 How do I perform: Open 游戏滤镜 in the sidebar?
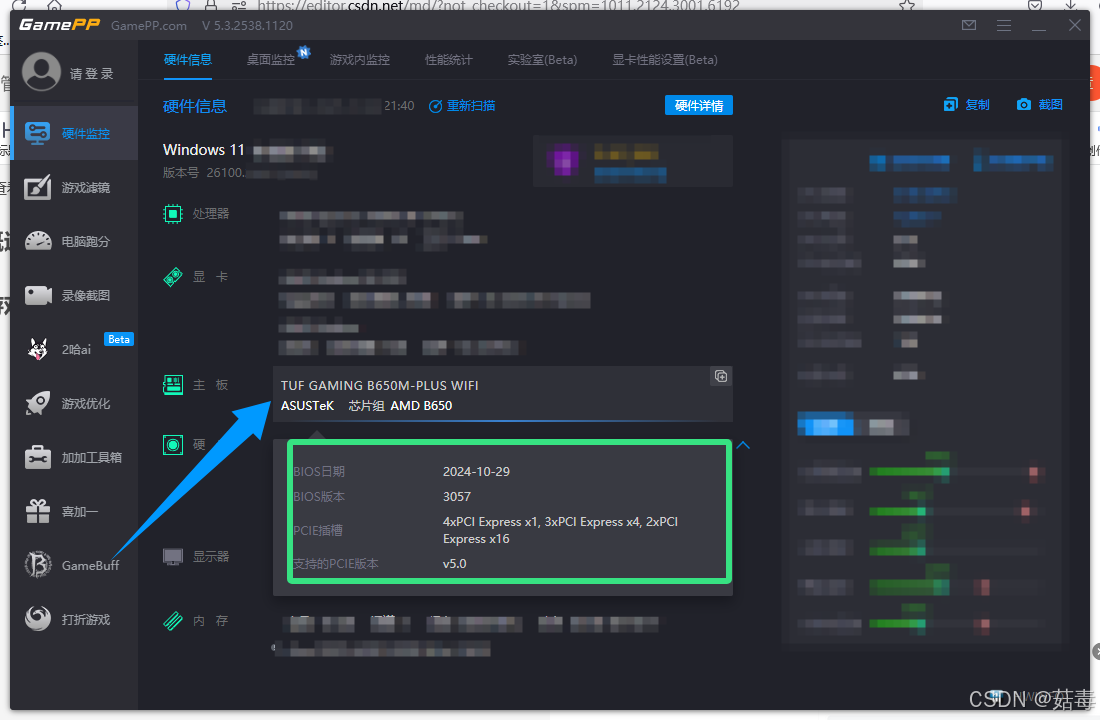74,187
